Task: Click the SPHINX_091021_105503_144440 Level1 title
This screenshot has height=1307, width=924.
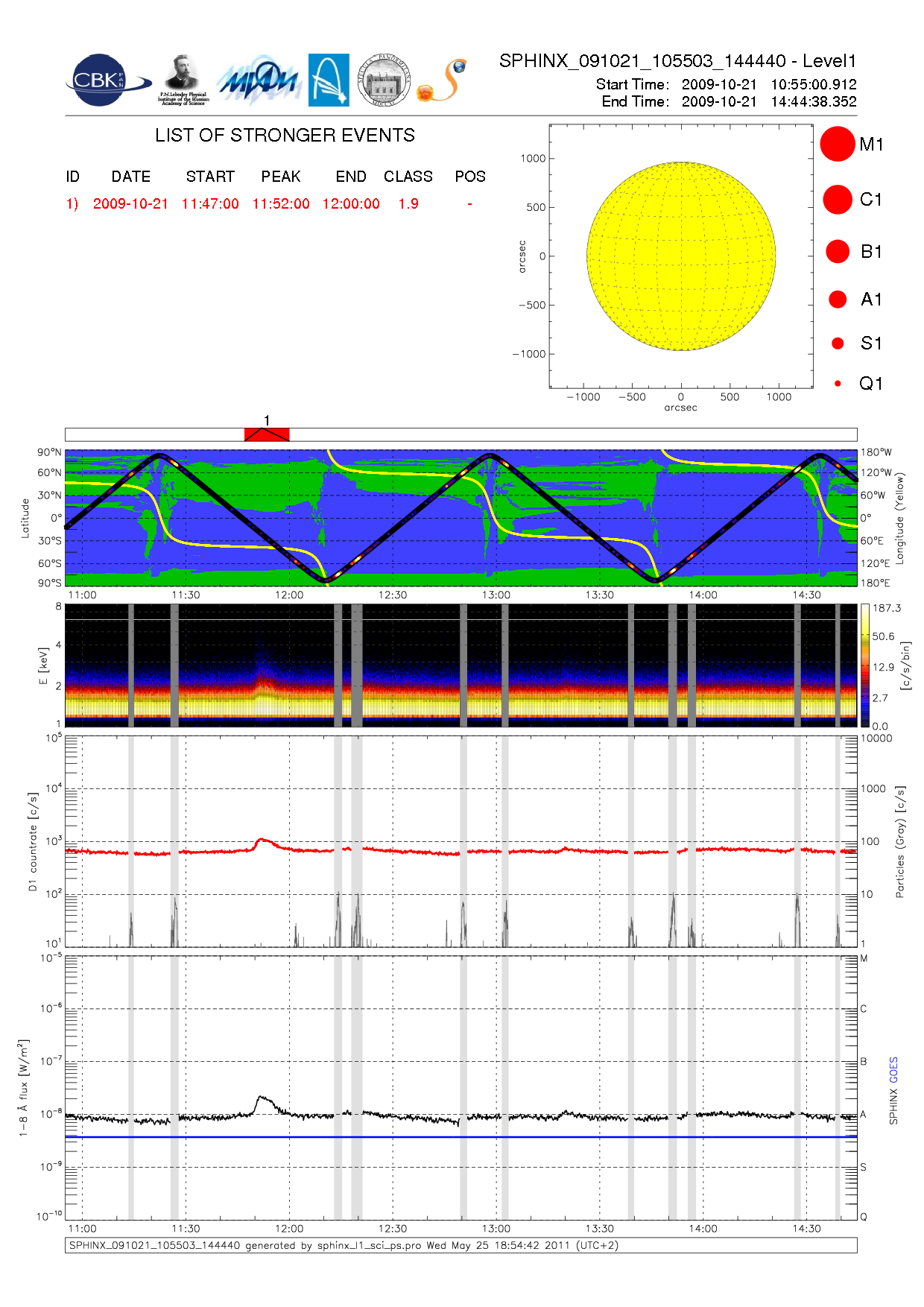Action: click(677, 61)
